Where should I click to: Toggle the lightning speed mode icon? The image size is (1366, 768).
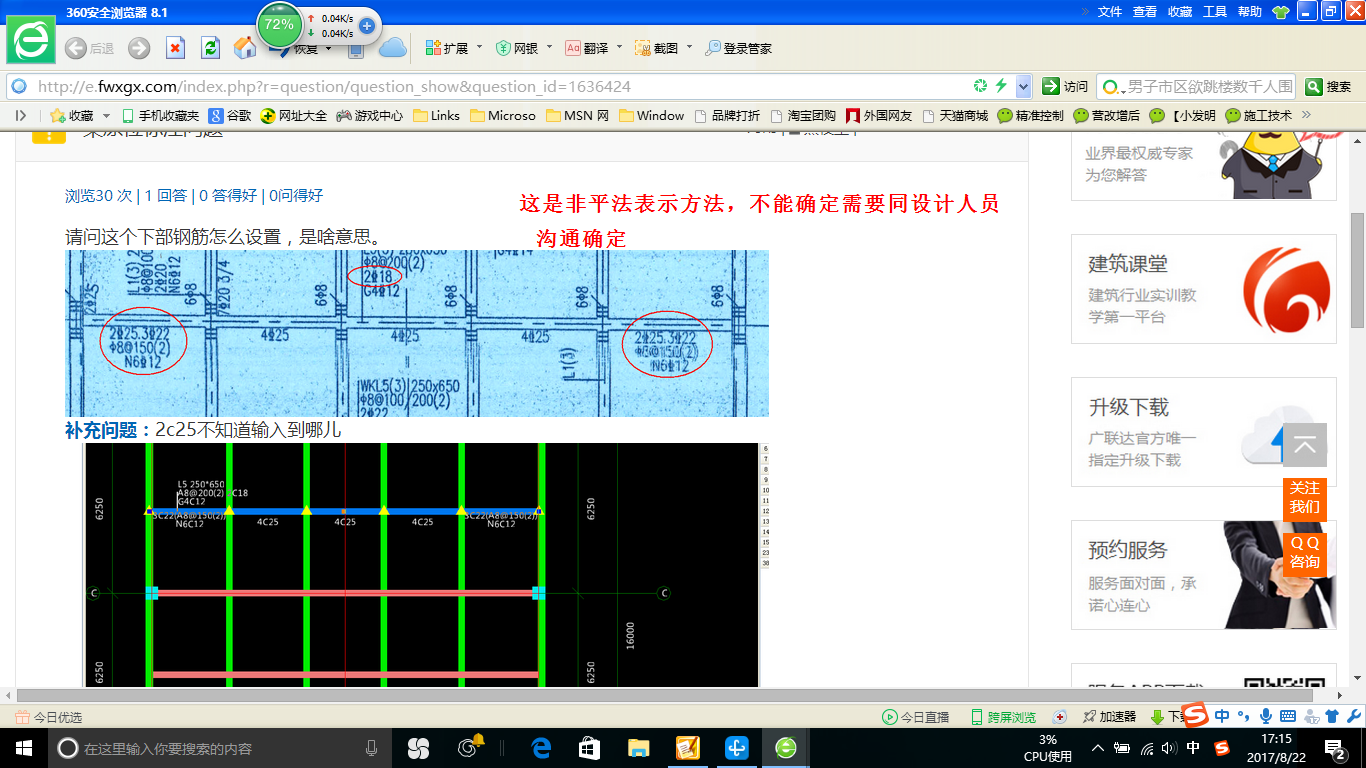click(1001, 86)
